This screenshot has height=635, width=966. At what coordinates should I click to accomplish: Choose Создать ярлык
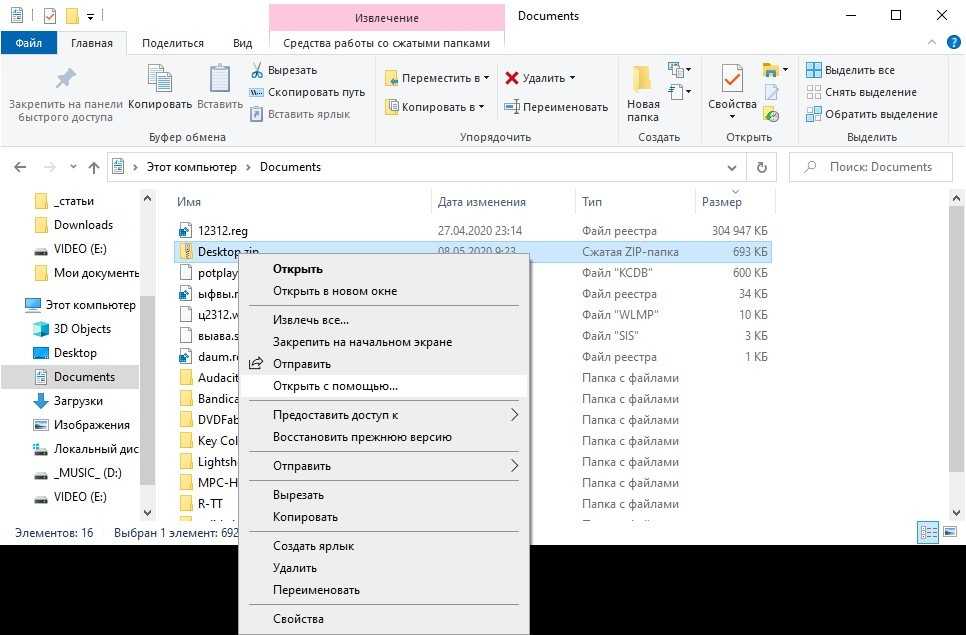pos(383,546)
